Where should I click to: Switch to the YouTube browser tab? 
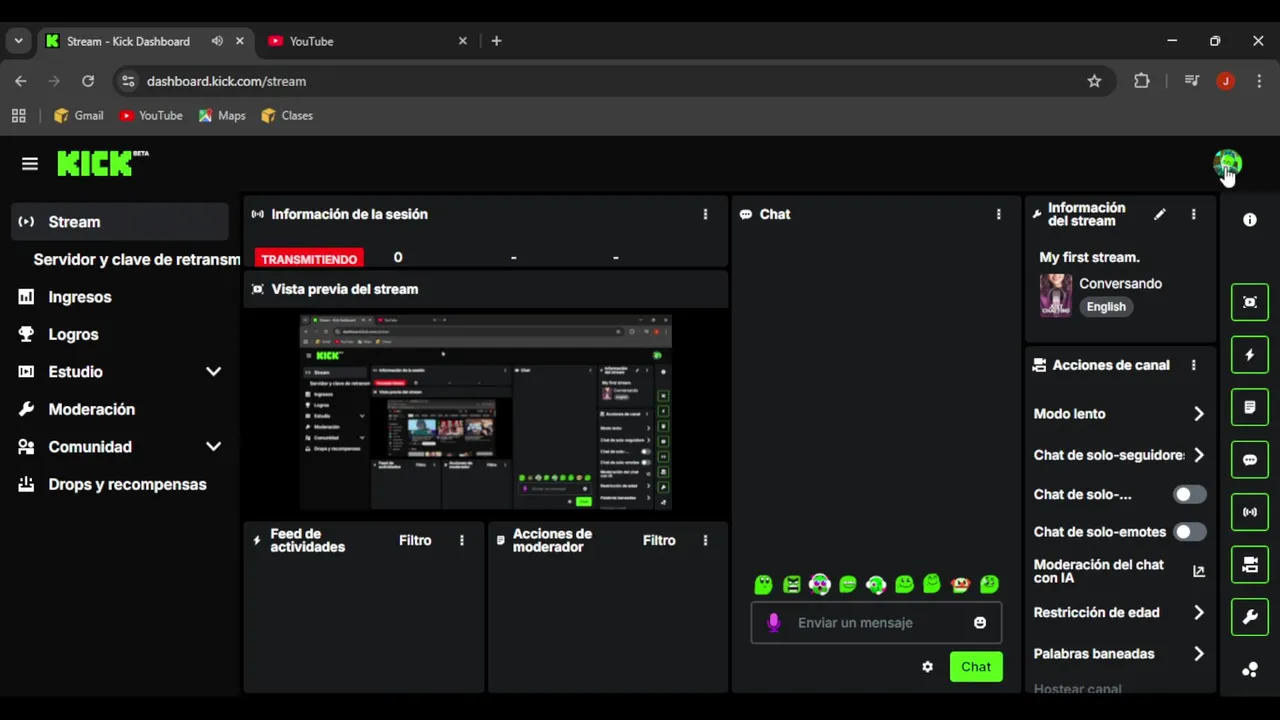(367, 41)
